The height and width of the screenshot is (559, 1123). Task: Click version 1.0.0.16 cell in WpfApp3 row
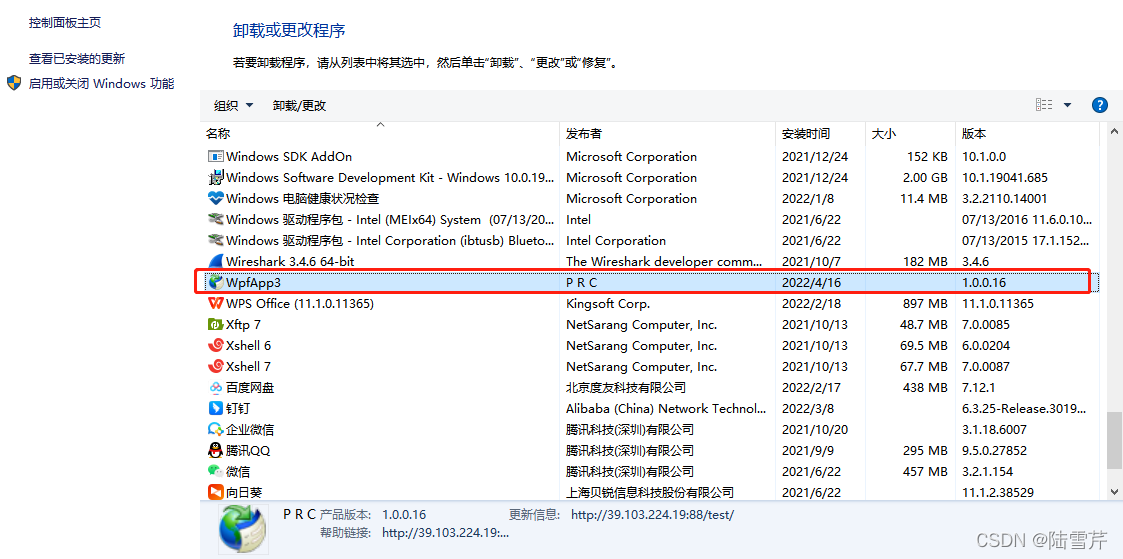(x=985, y=283)
